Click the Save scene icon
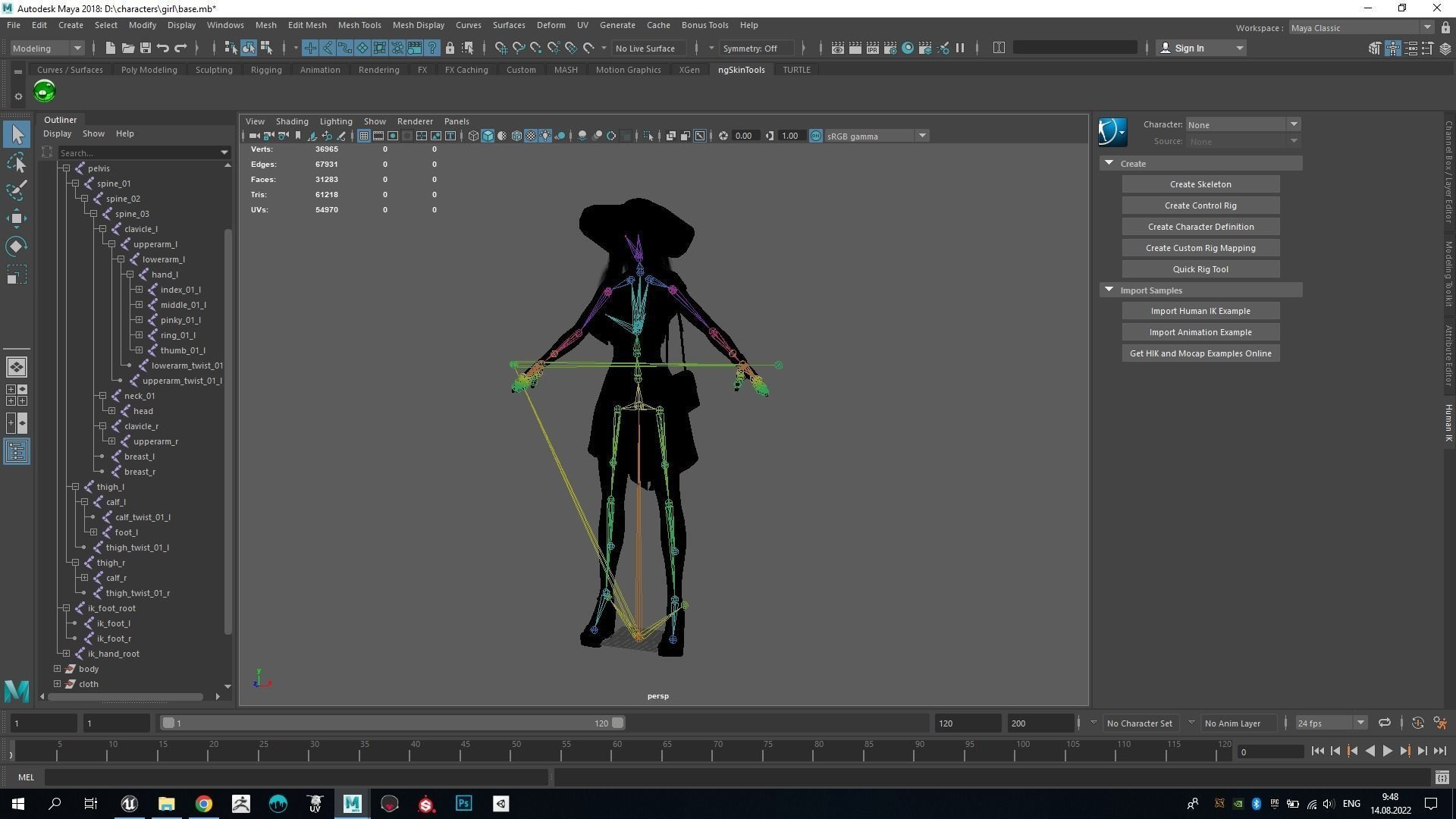Image resolution: width=1456 pixels, height=819 pixels. [146, 48]
